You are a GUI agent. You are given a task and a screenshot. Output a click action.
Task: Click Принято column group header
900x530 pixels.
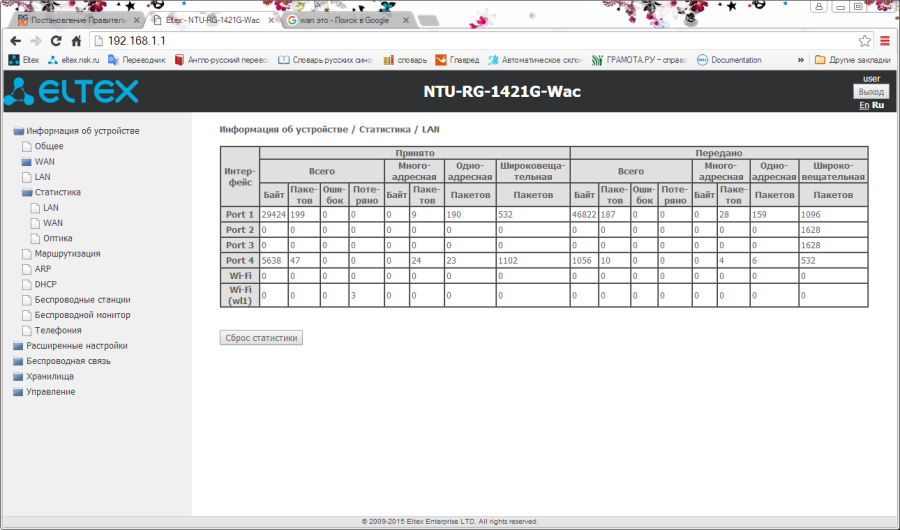tap(415, 153)
